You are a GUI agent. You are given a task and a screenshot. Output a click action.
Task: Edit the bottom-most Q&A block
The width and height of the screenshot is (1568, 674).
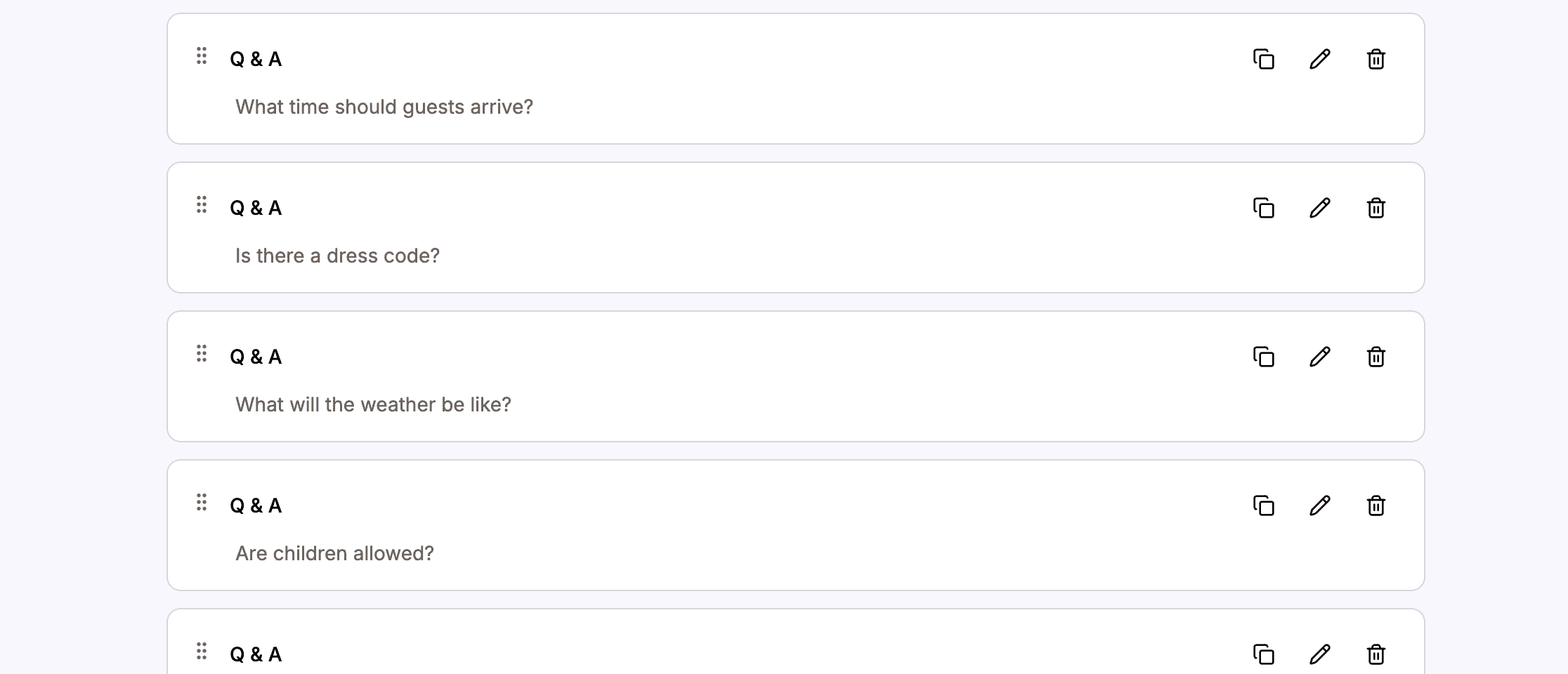click(x=1320, y=654)
